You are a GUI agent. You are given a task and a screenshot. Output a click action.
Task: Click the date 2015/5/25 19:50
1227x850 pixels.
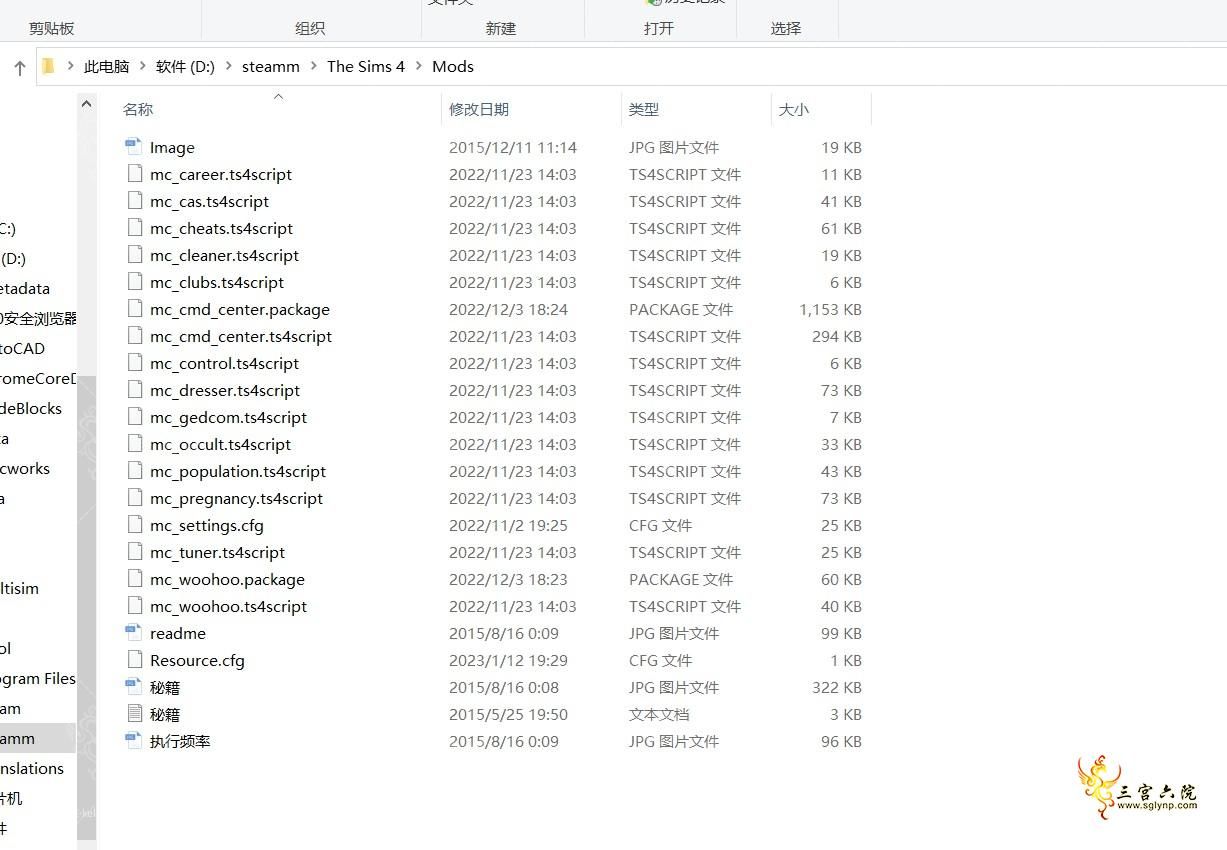508,714
